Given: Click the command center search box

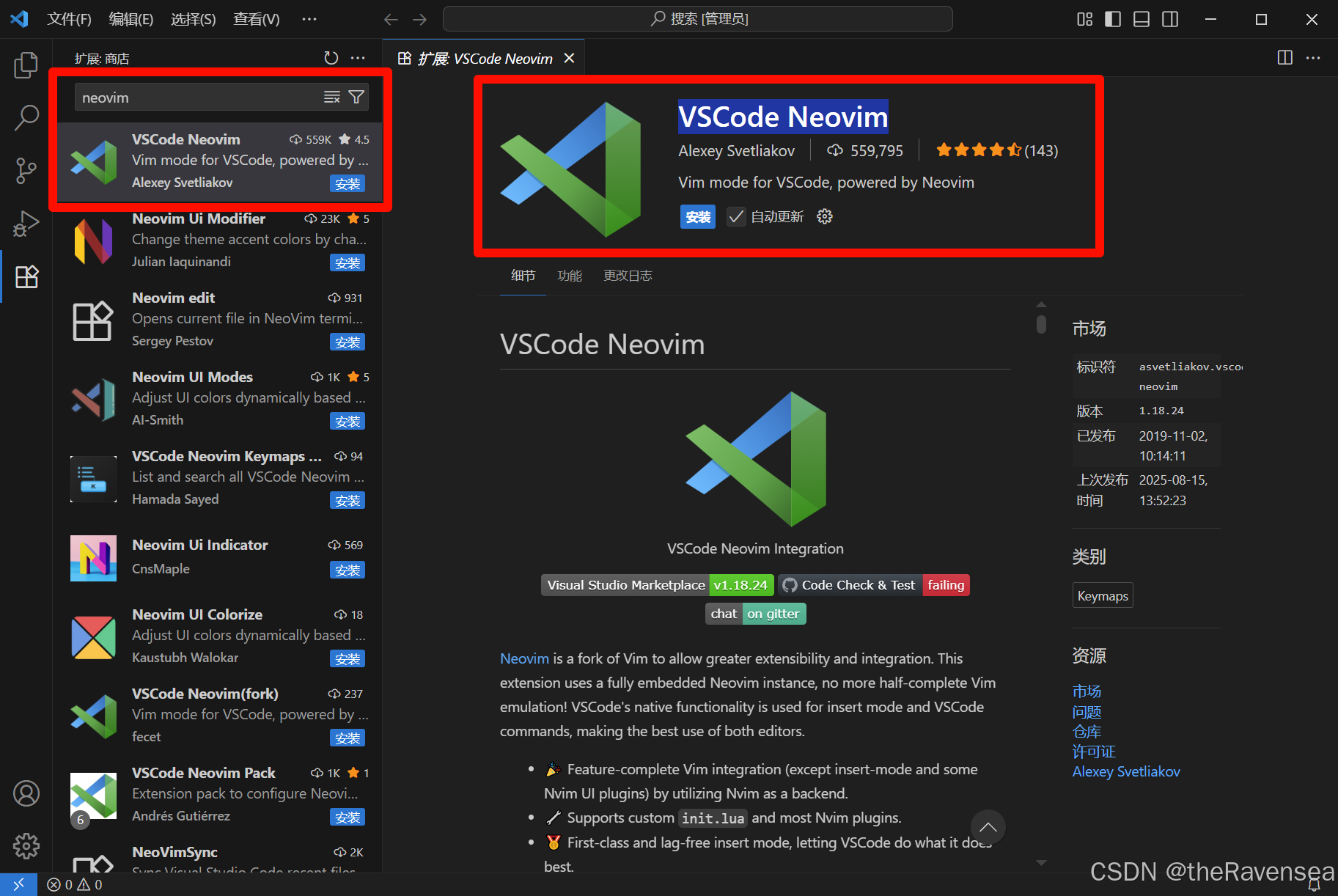Looking at the screenshot, I should (x=698, y=19).
